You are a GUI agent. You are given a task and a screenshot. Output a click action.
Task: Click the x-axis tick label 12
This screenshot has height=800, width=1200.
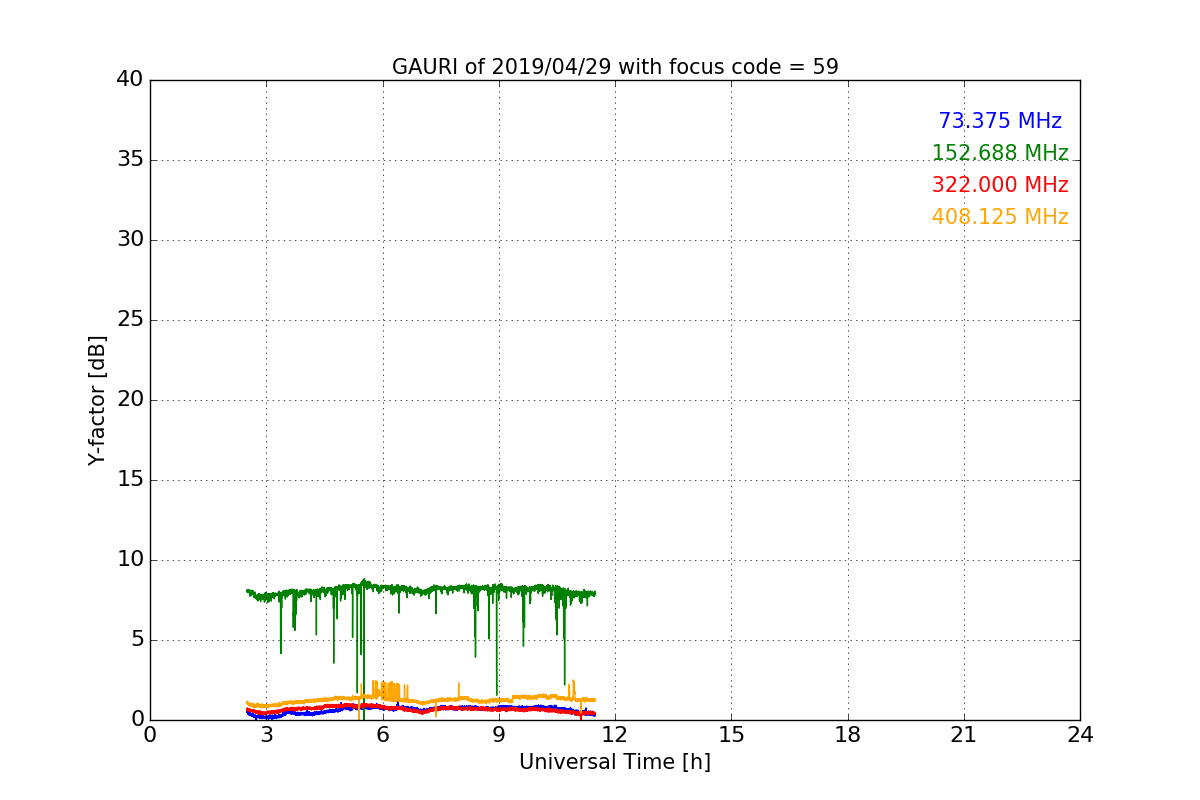coord(615,735)
